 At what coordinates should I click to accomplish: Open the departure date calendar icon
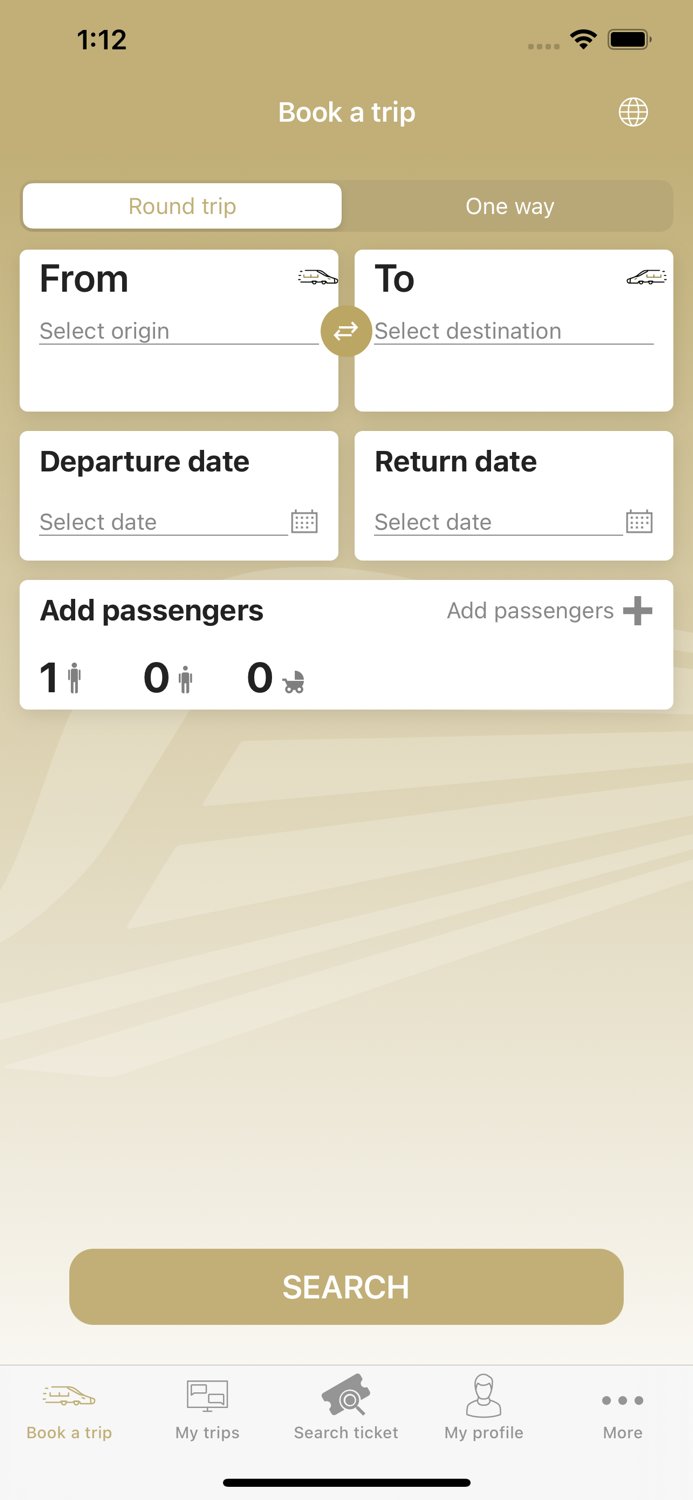pos(304,521)
